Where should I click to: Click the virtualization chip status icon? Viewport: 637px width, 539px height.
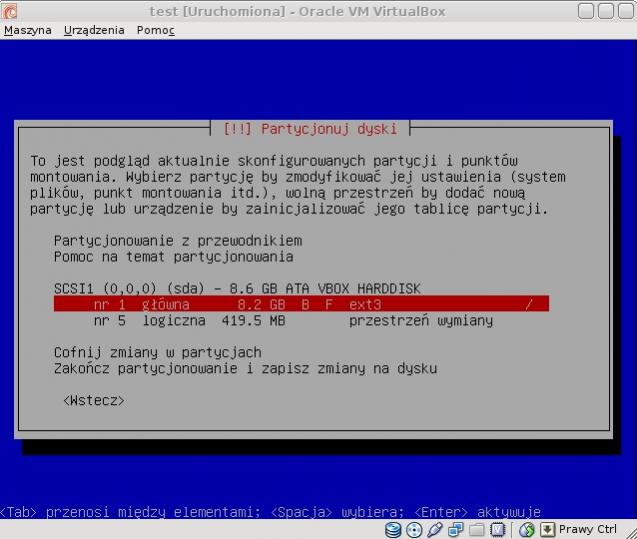[x=498, y=530]
